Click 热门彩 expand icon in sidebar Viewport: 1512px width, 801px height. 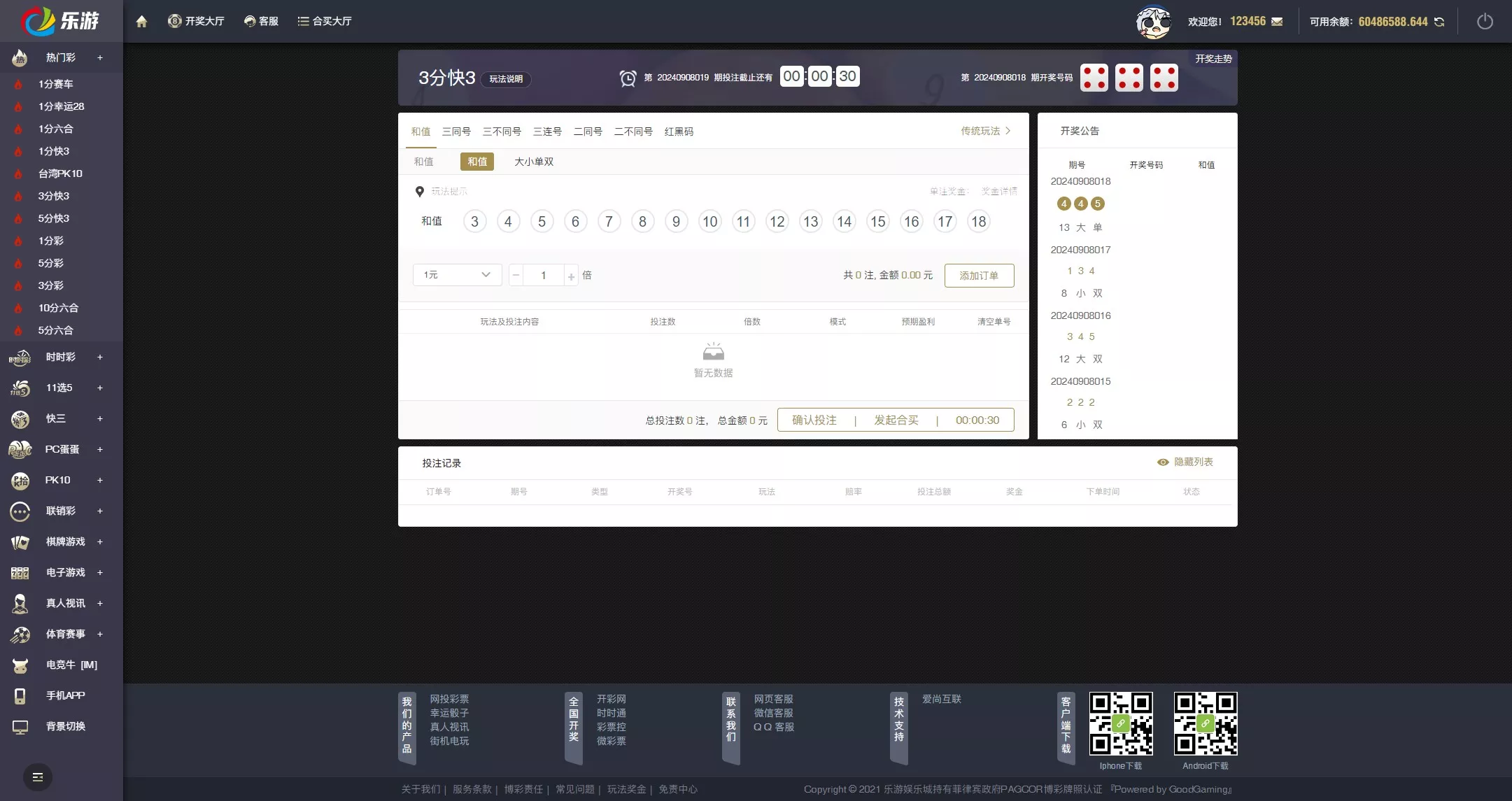coord(100,57)
